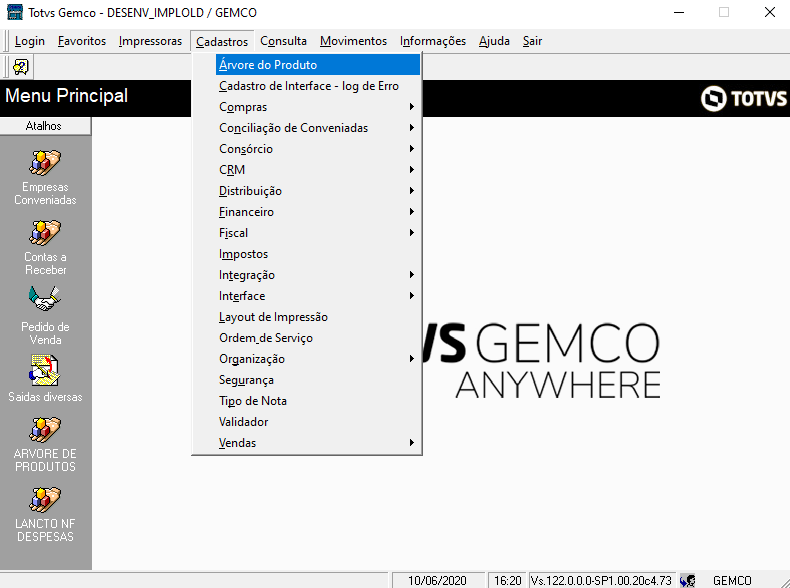The height and width of the screenshot is (588, 790).
Task: Click the Menu Principal header title
Action: (x=67, y=96)
